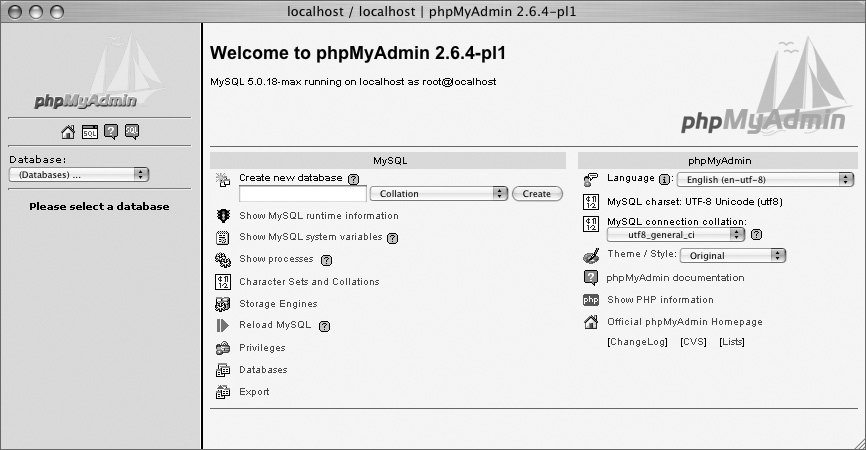Click the help icon beside utf8_general_ci

click(757, 235)
